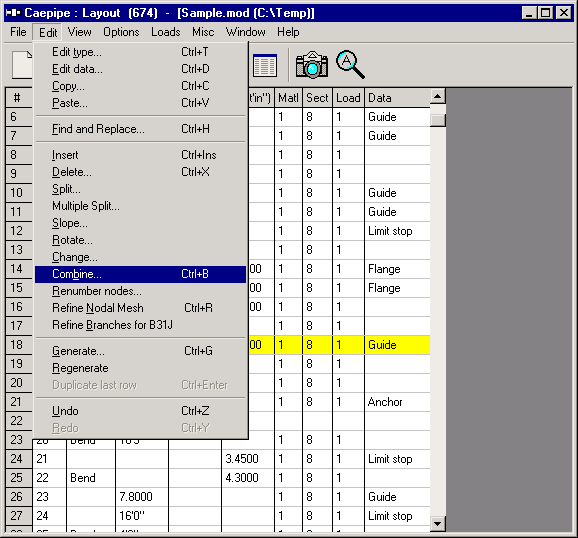Viewport: 578px width, 538px height.
Task: Select Renumber nodes... menu entry
Action: (x=140, y=291)
